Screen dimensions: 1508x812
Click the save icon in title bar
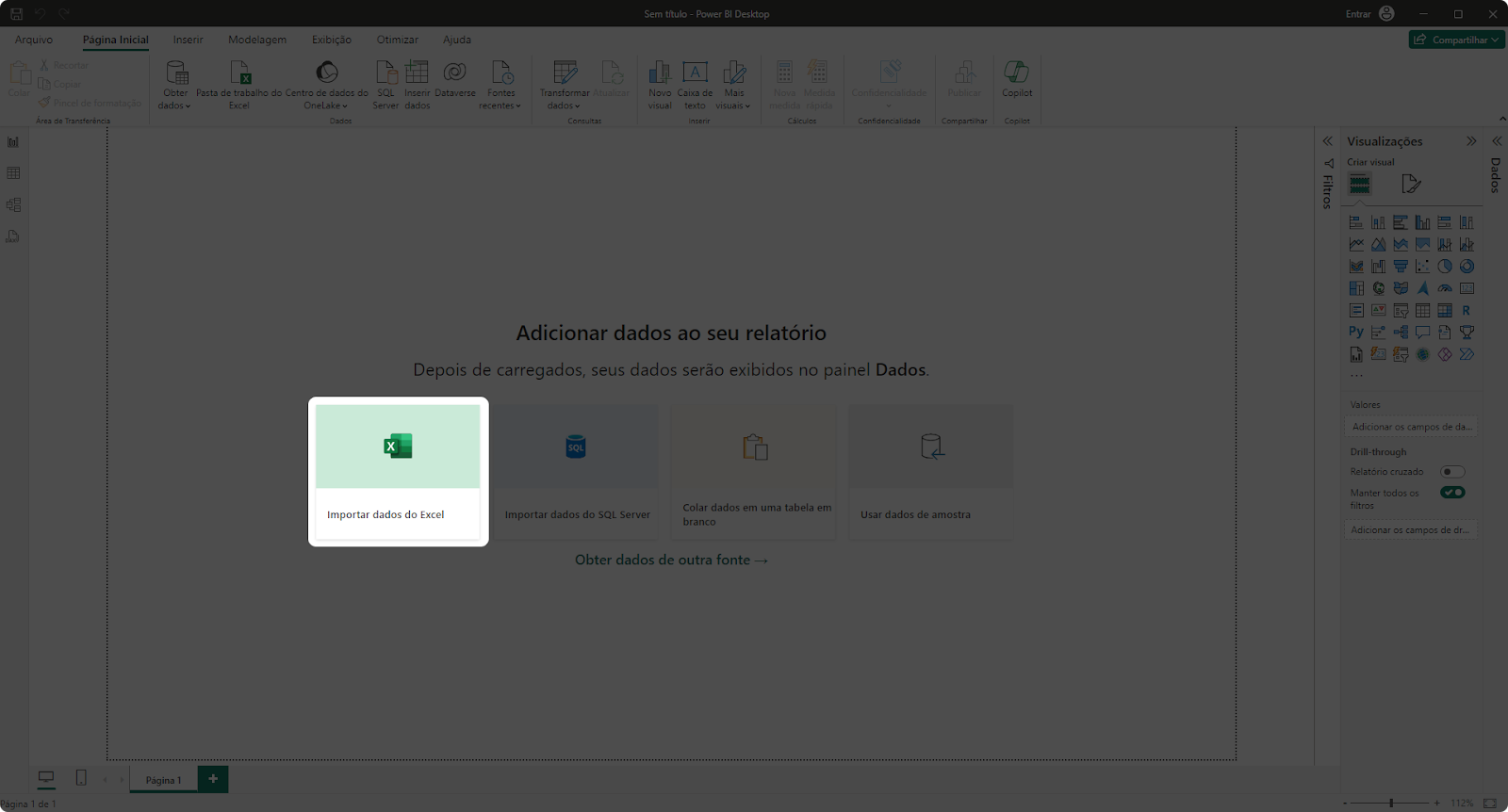[x=16, y=14]
